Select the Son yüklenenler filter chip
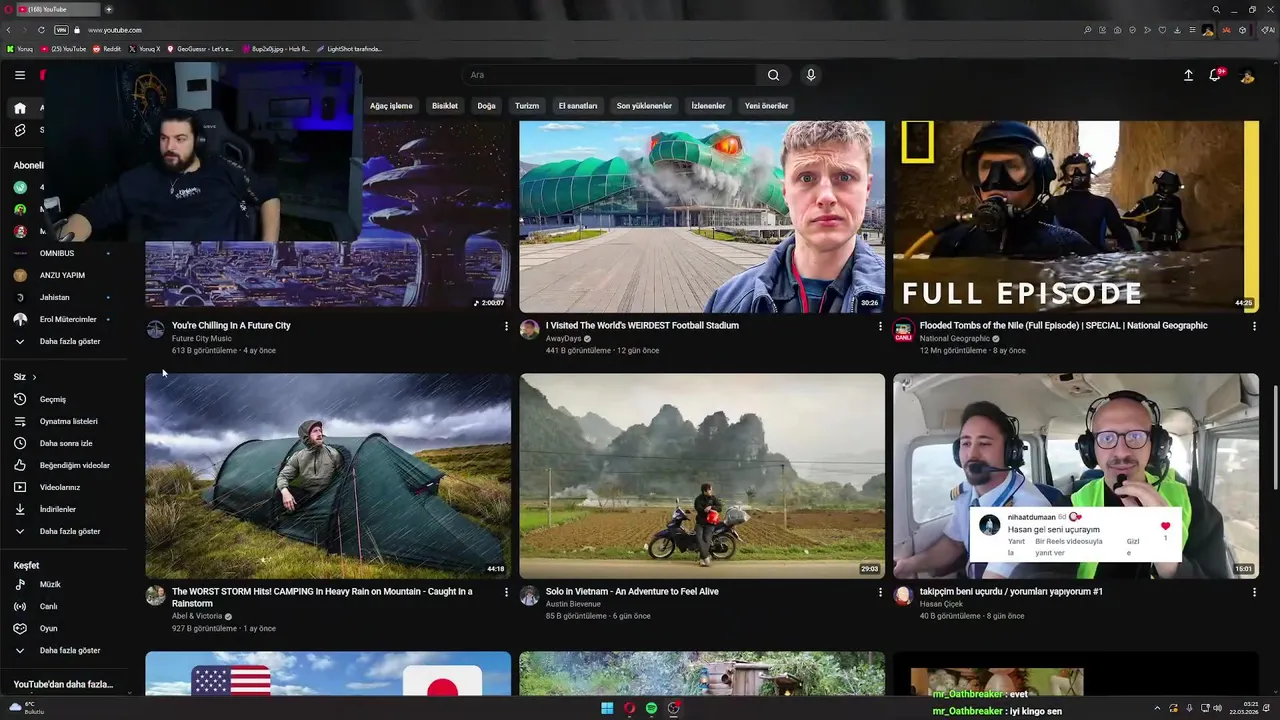1280x720 pixels. pos(644,106)
